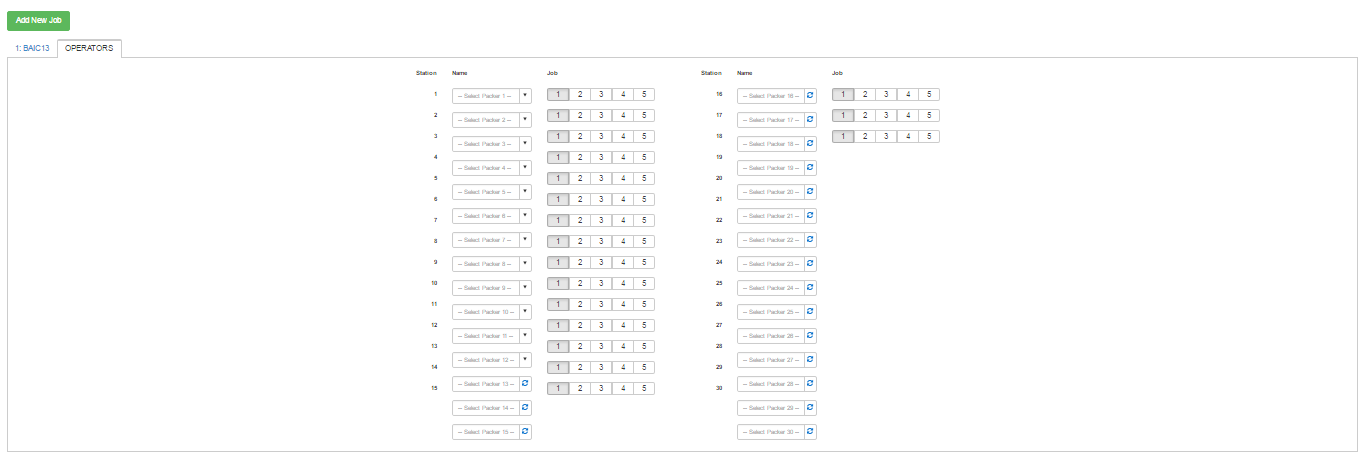The width and height of the screenshot is (1367, 475).
Task: Refresh the Select Packer 16 field
Action: [810, 96]
